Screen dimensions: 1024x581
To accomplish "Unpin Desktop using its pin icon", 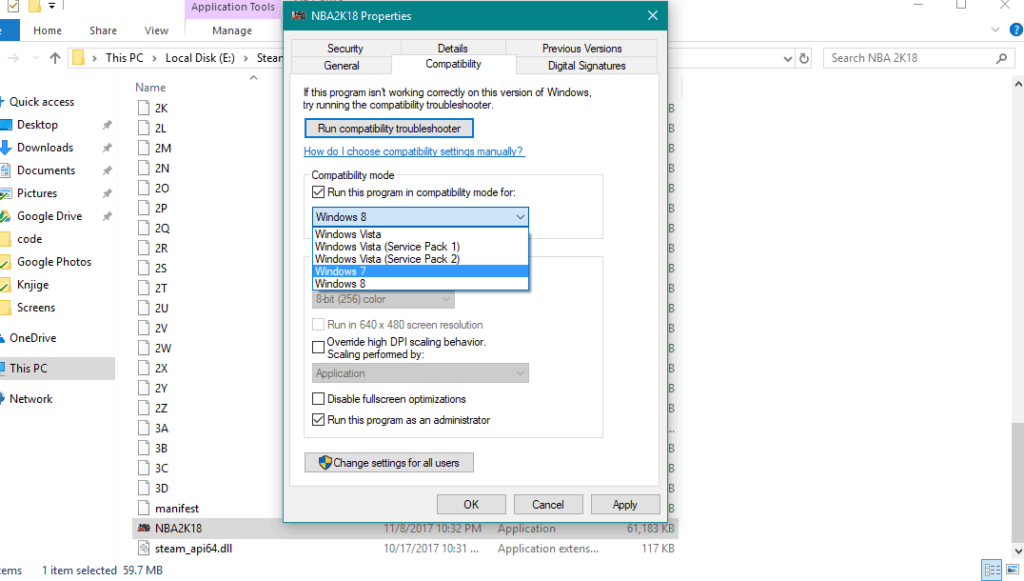I will click(107, 125).
